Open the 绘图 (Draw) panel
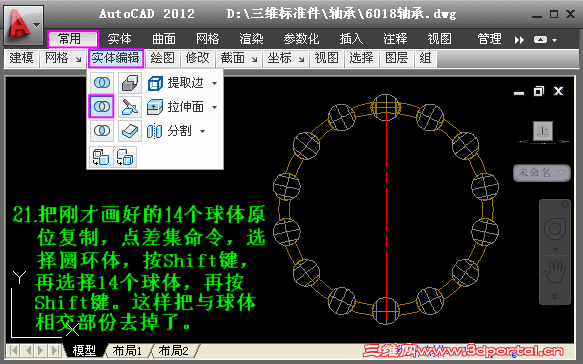Screen dimensions: 583x364 [162, 58]
